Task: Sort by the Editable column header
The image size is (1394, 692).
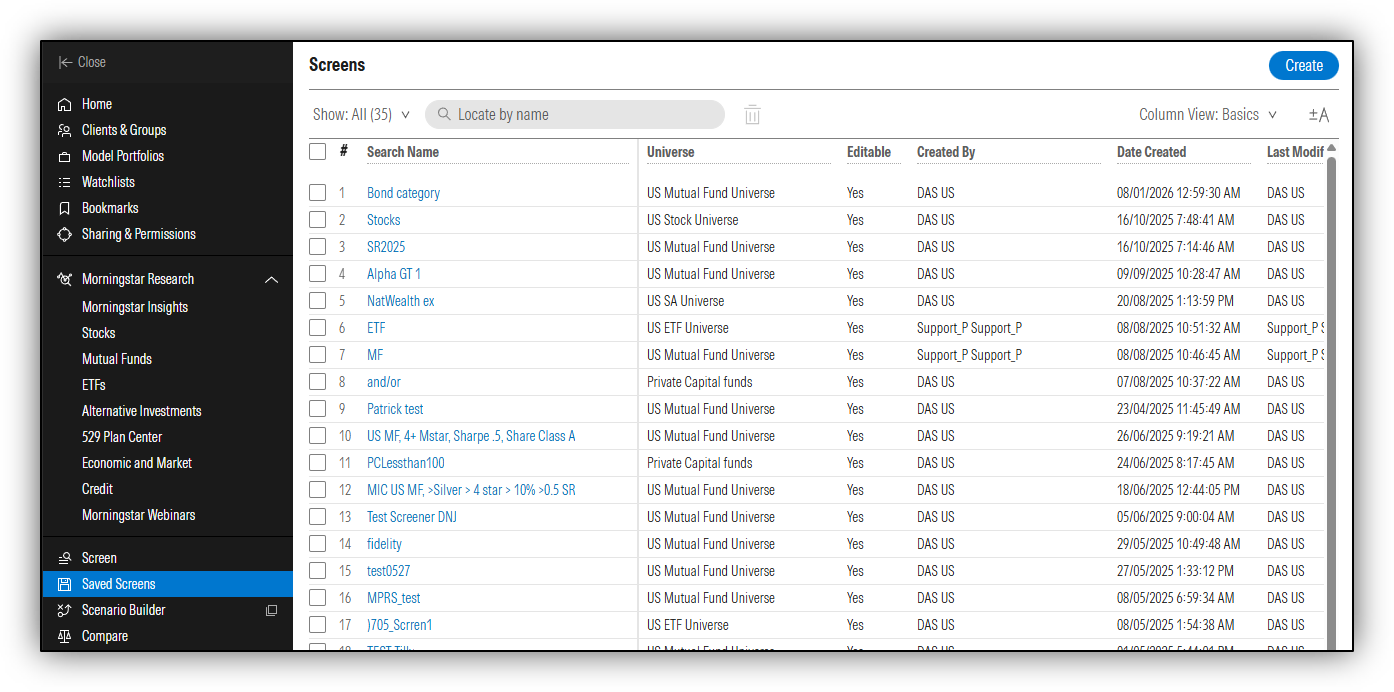Action: [x=869, y=152]
